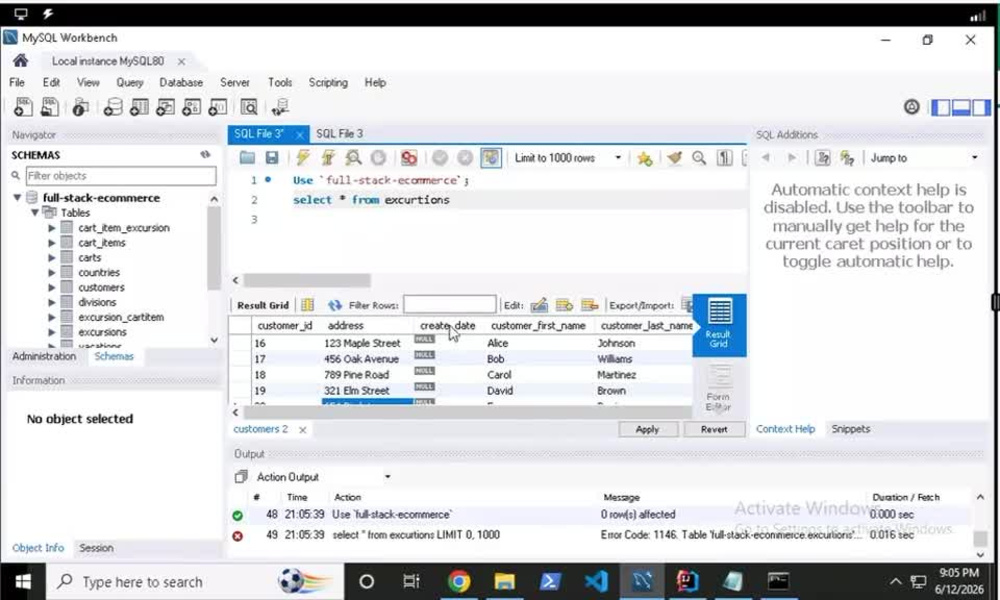Execute statement under cursor icon
1000x600 pixels.
328,158
